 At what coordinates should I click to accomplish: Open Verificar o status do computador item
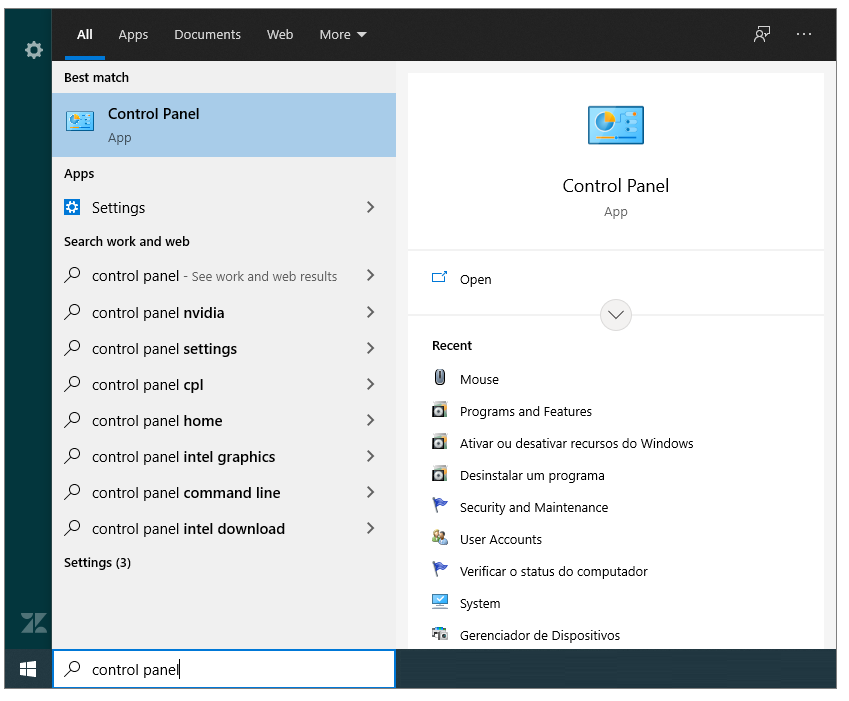pyautogui.click(x=553, y=572)
